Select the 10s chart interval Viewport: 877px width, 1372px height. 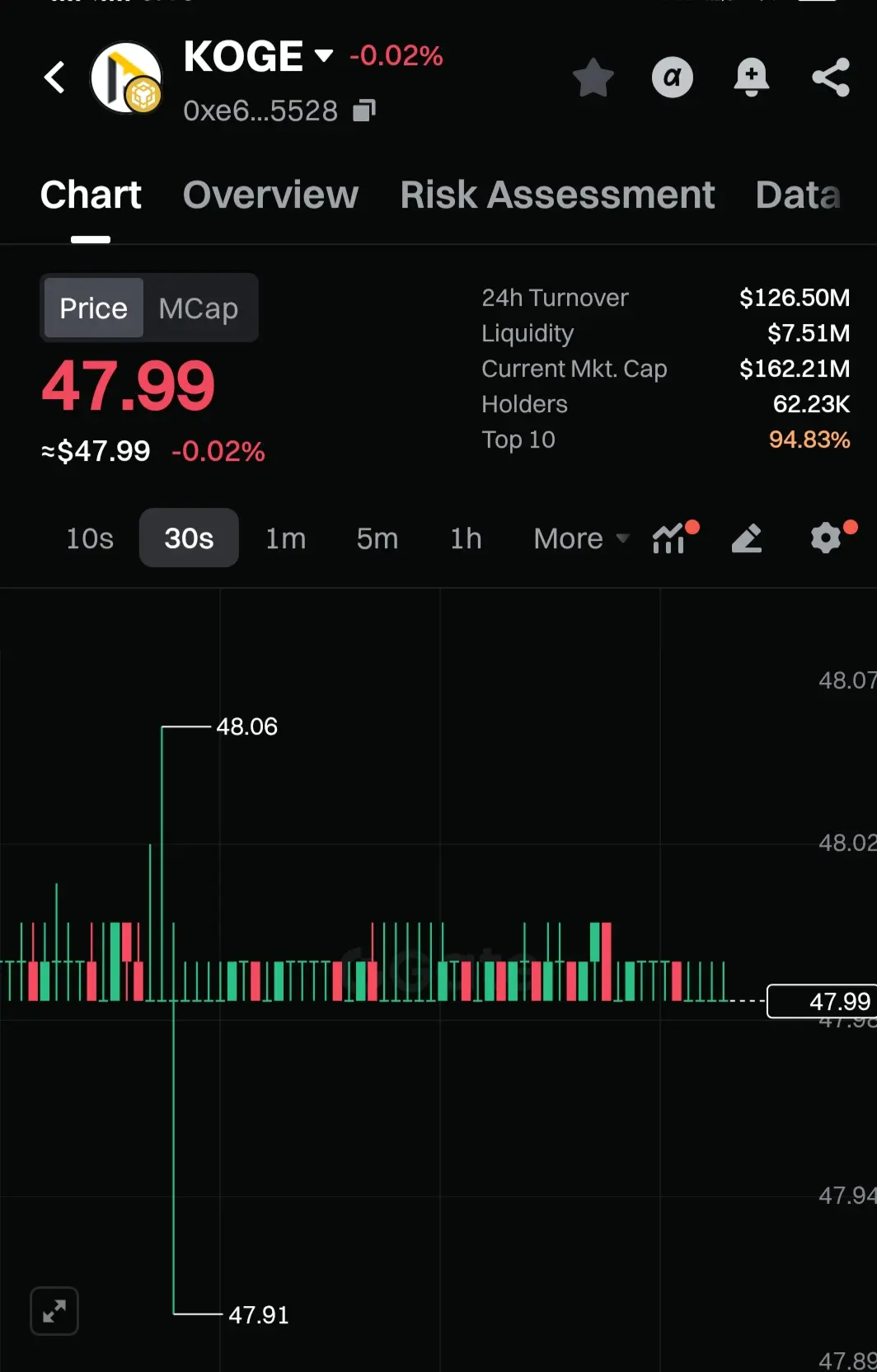coord(90,538)
